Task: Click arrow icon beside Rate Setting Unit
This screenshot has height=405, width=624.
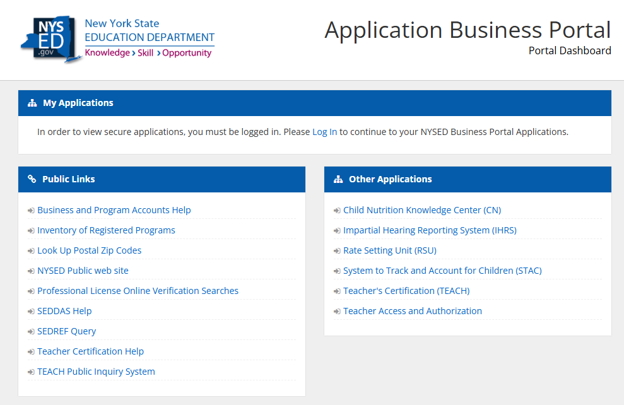Action: point(337,251)
